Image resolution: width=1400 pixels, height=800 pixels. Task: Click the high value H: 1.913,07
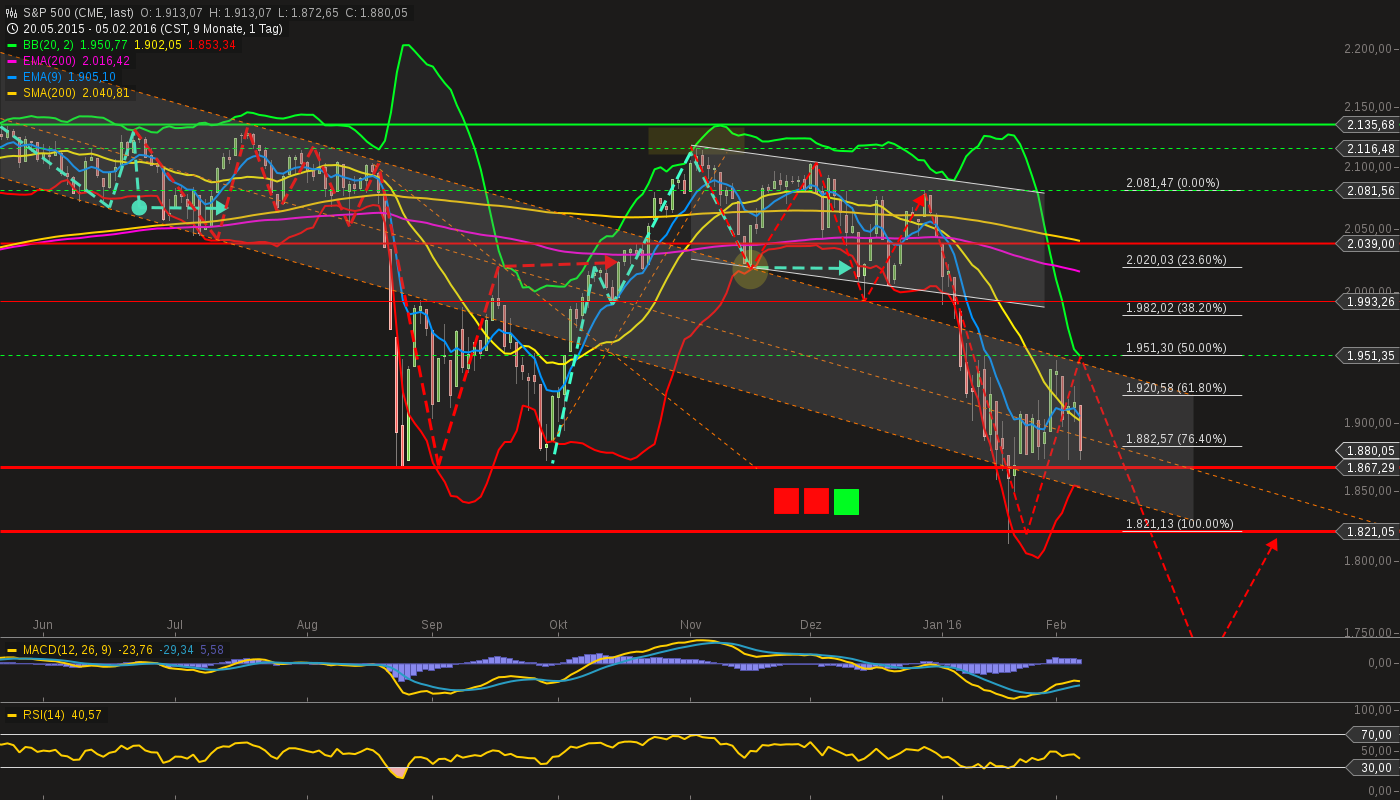pyautogui.click(x=240, y=13)
